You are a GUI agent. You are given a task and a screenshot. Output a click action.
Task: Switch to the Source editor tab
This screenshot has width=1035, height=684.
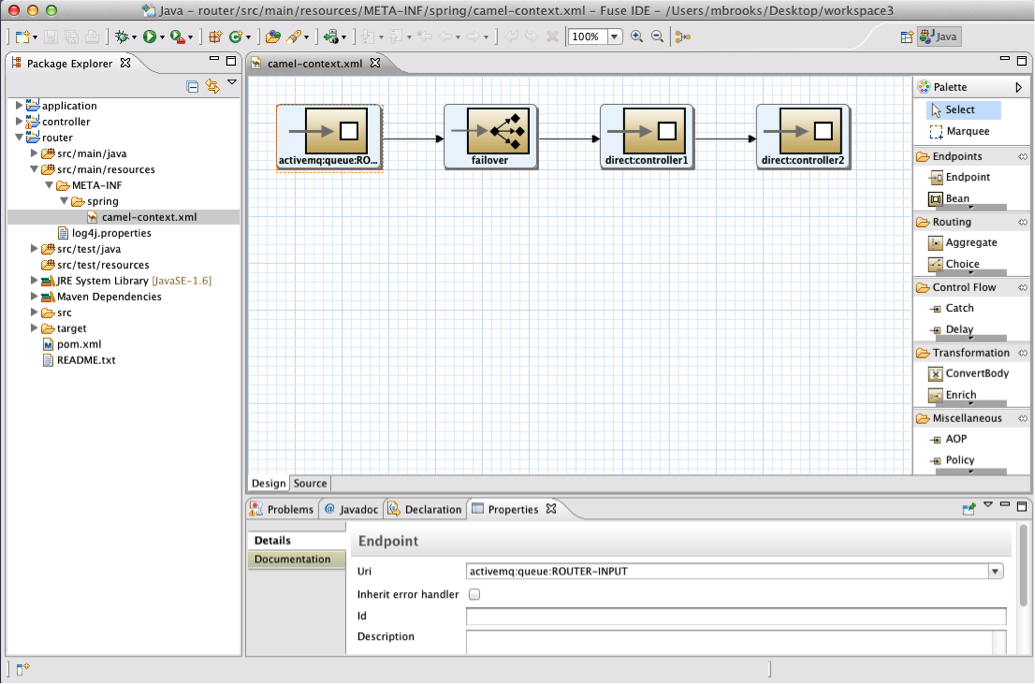click(310, 484)
